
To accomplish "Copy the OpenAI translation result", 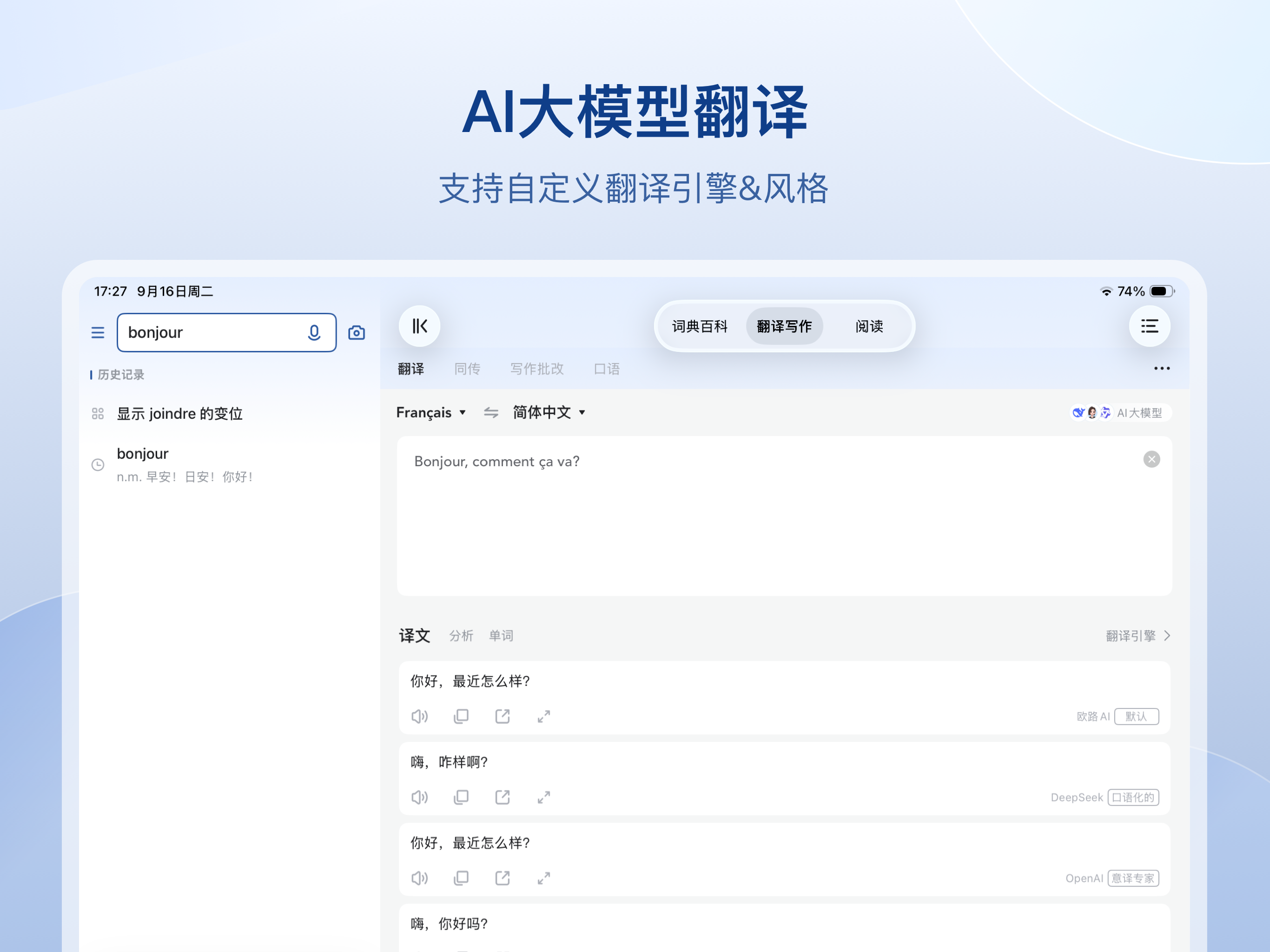I will pos(461,878).
